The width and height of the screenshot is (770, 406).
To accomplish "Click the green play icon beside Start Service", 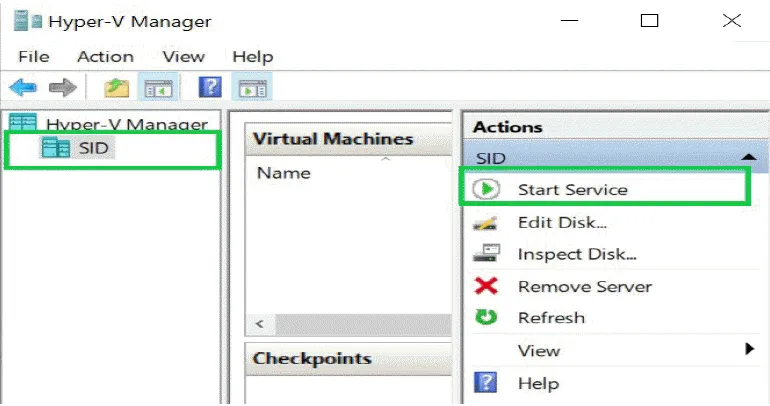I will coord(486,189).
